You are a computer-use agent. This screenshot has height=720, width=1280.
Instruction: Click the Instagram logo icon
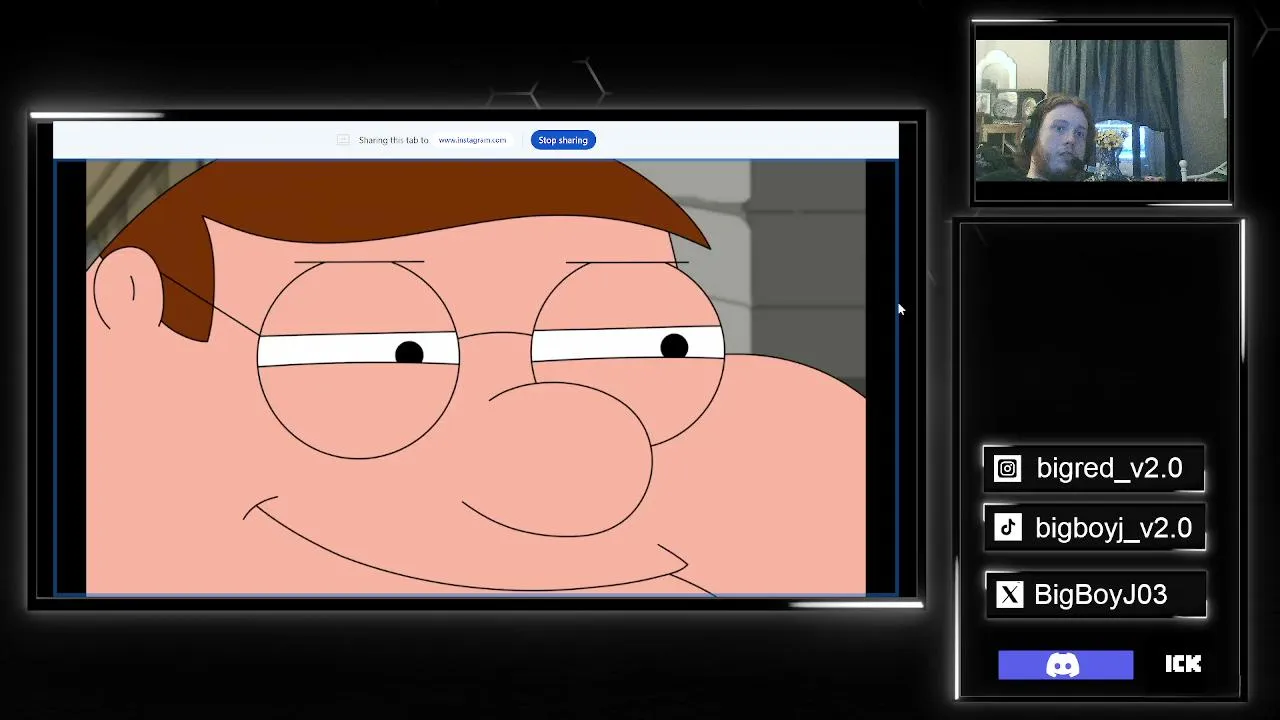pyautogui.click(x=1007, y=468)
